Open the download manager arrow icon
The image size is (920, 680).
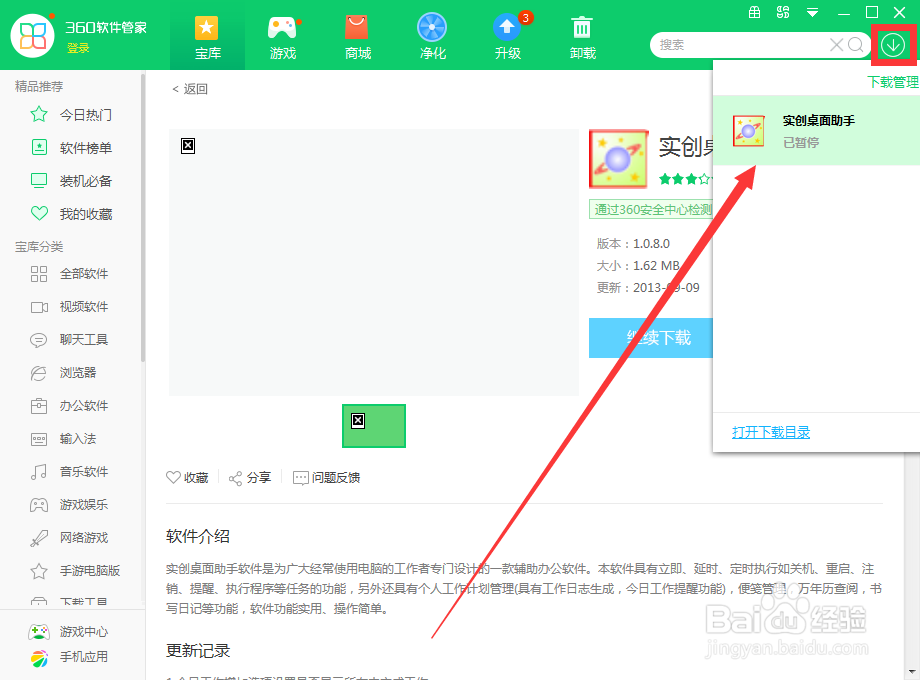click(x=893, y=45)
